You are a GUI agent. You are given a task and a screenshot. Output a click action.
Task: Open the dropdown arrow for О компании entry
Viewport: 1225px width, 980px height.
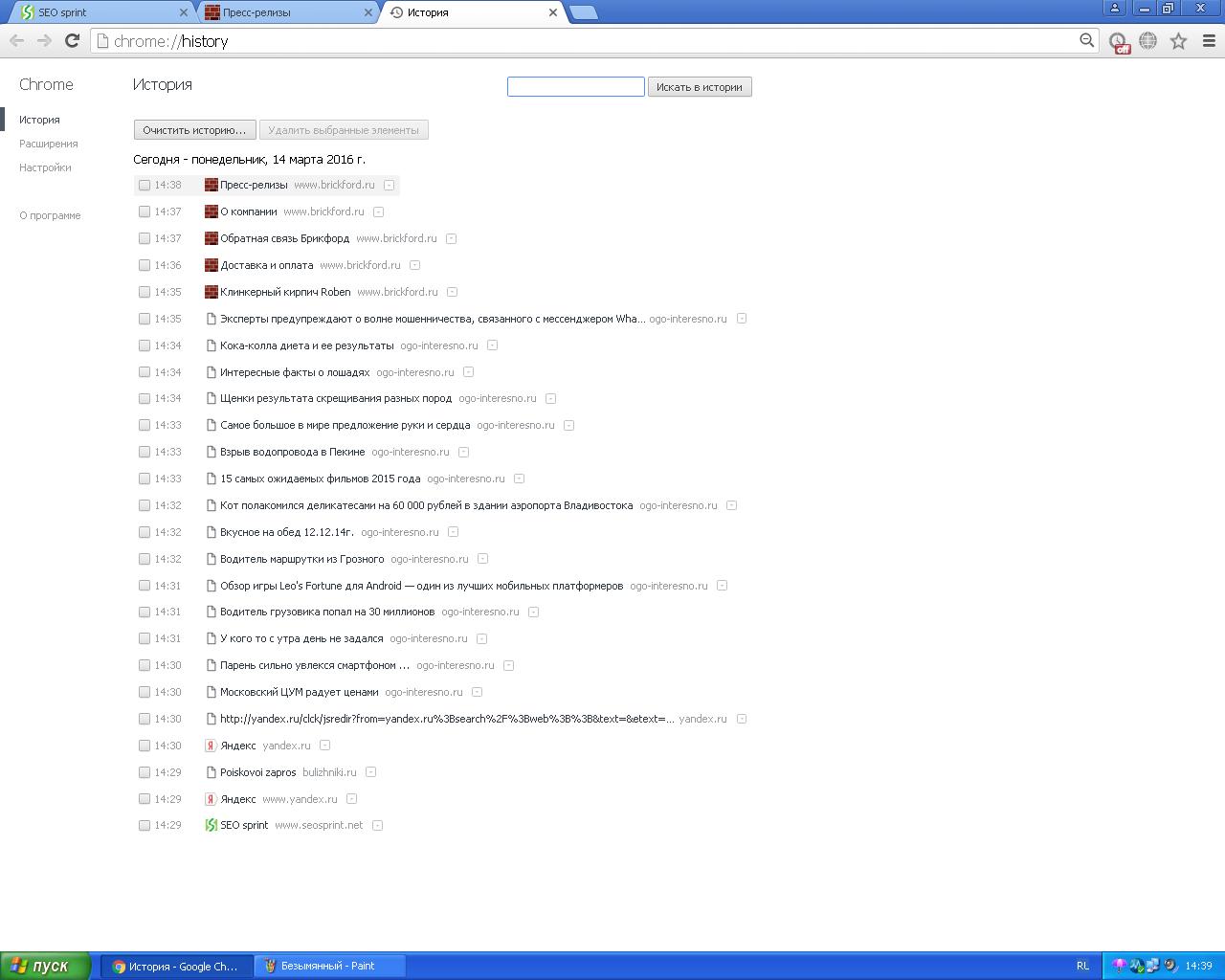(x=378, y=212)
